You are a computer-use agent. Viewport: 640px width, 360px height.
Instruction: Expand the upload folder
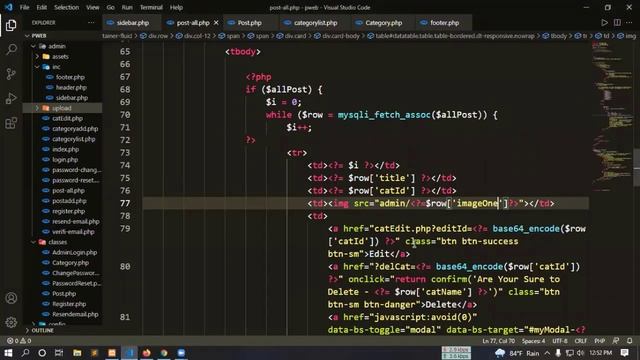(x=37, y=108)
